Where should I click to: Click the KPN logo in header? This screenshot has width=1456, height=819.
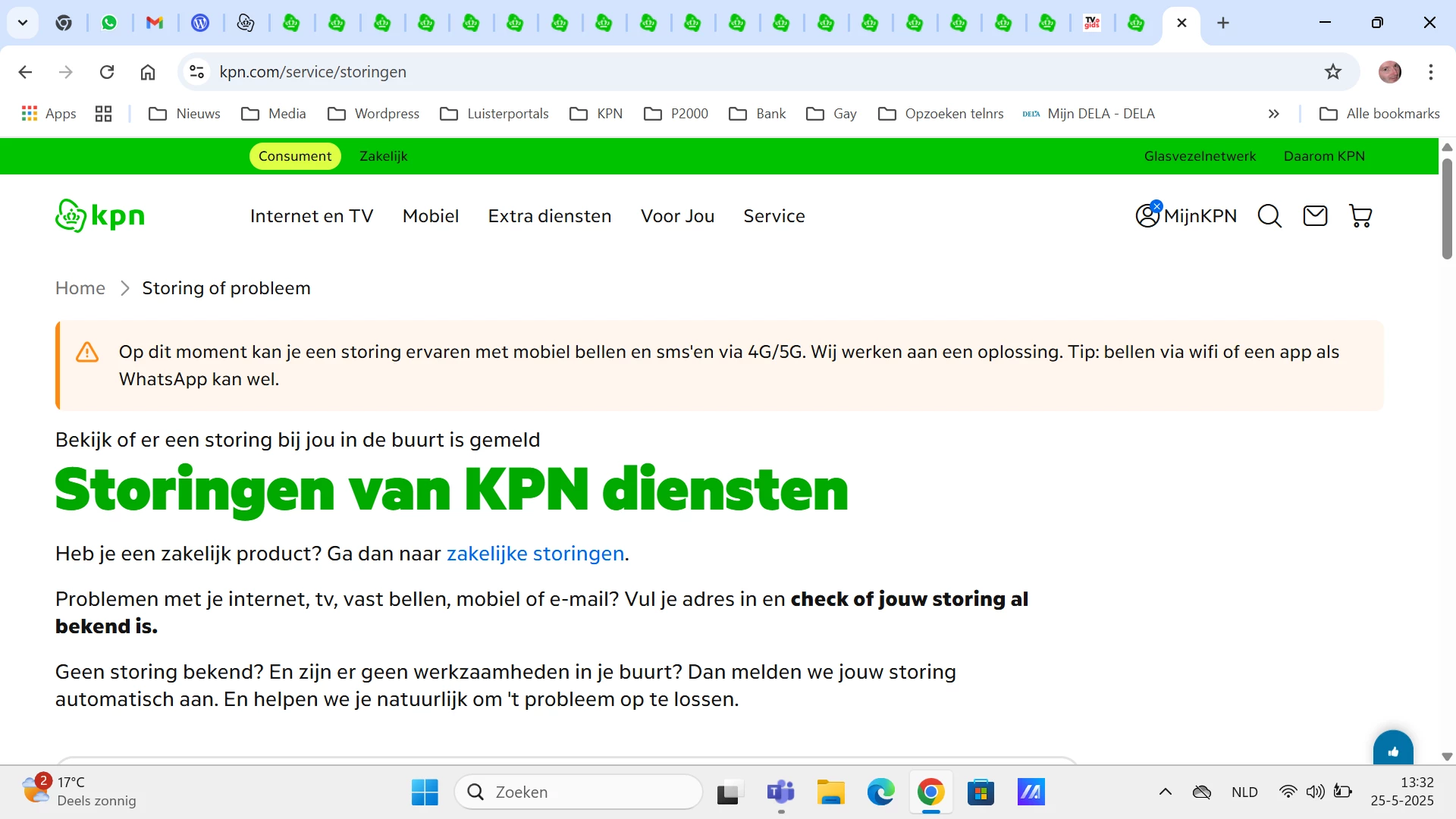tap(100, 216)
